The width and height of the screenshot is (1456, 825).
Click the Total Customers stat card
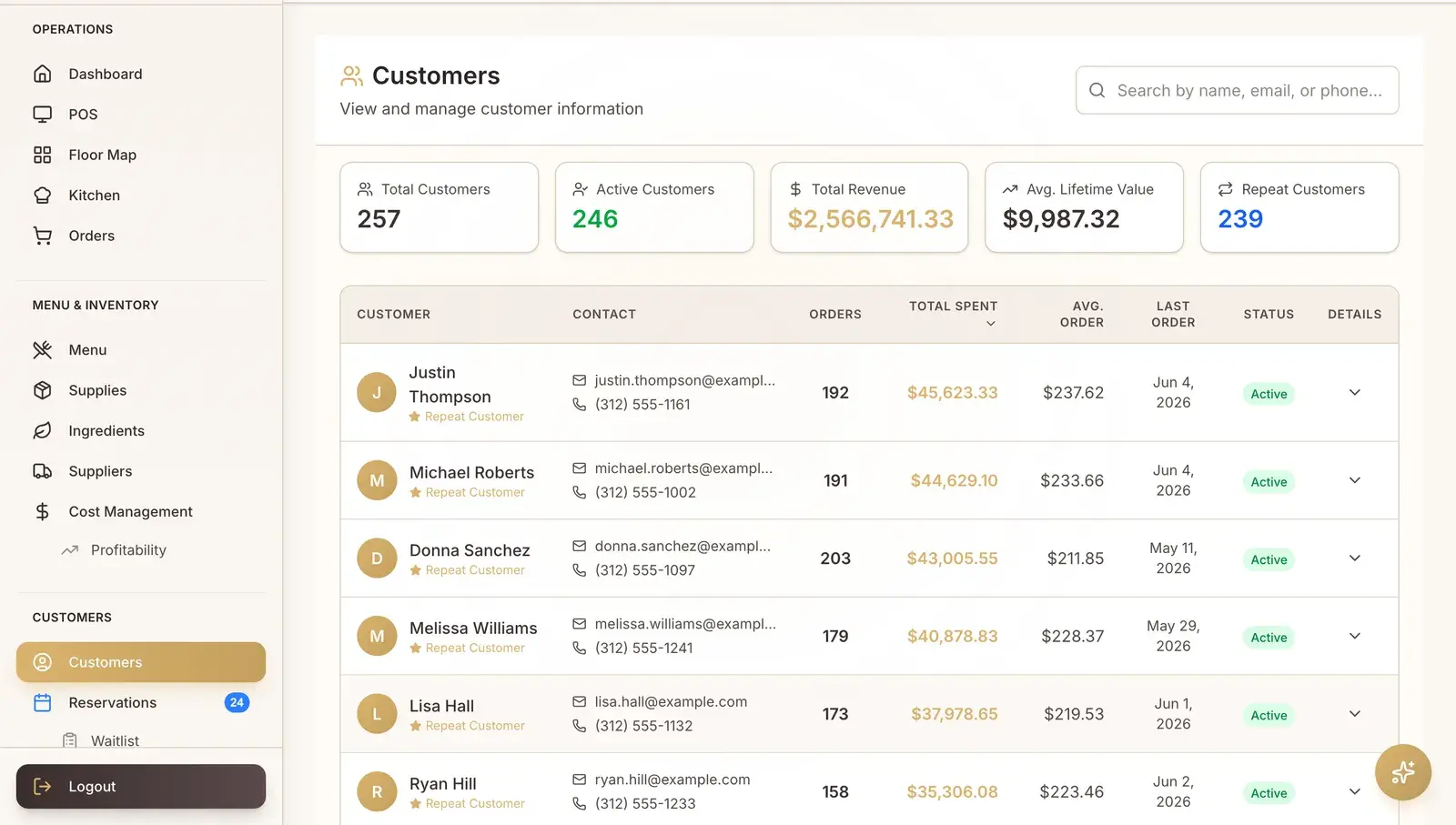tap(439, 207)
